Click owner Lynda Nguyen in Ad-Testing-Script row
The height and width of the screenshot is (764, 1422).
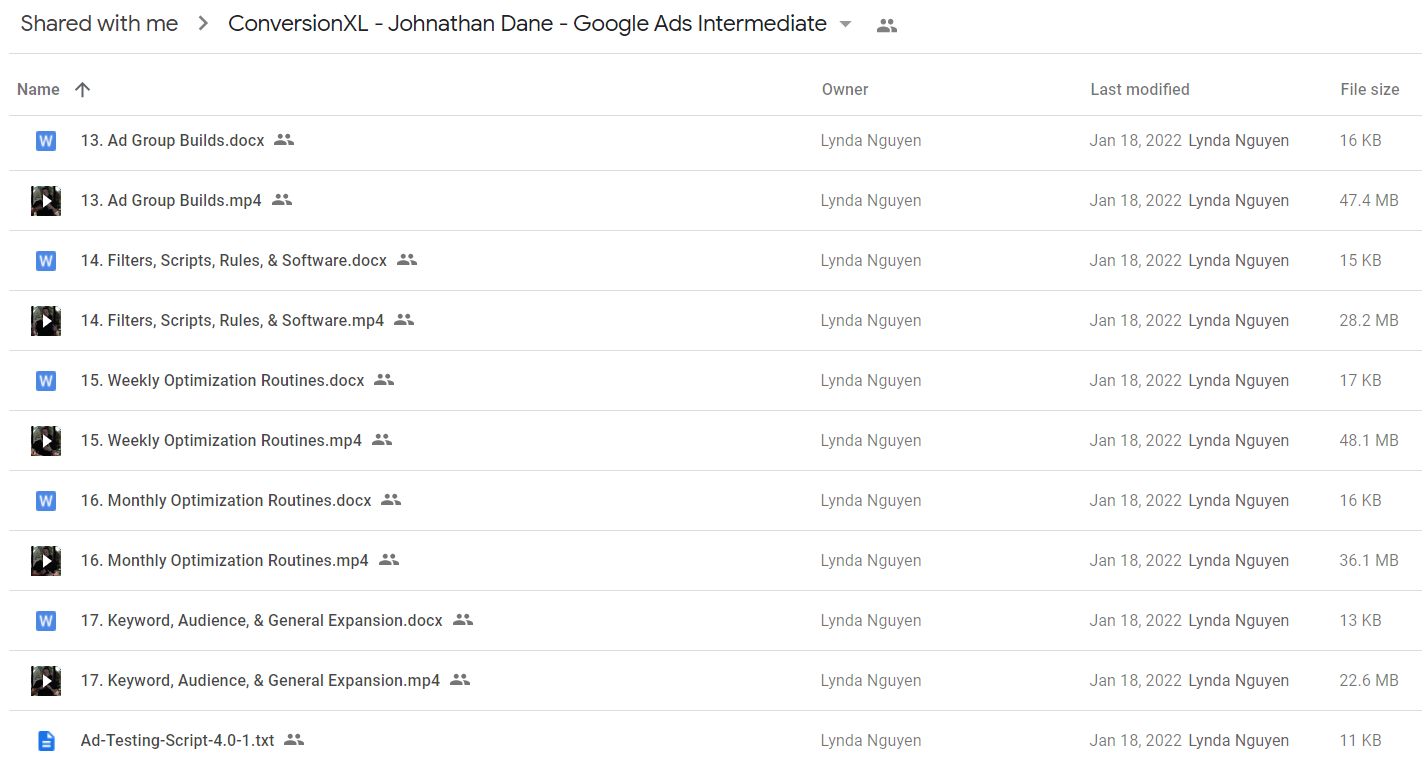click(x=871, y=741)
